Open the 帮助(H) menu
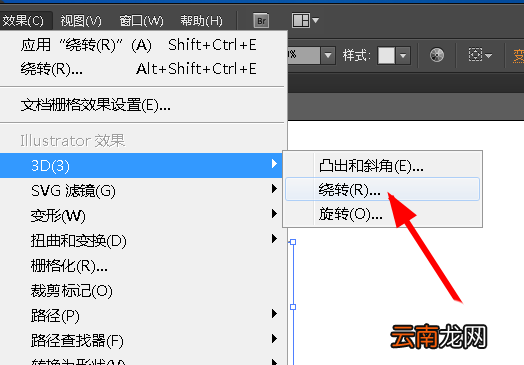 pos(202,21)
